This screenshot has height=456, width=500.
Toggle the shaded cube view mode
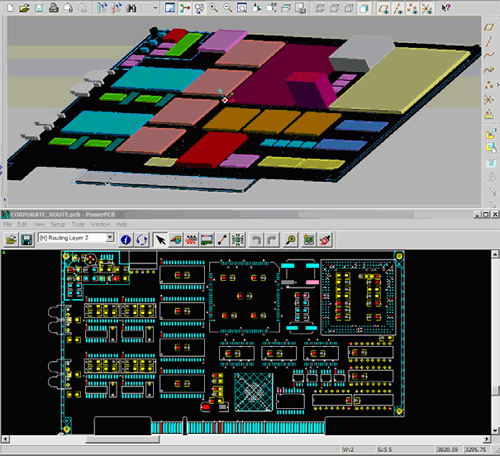[x=364, y=8]
